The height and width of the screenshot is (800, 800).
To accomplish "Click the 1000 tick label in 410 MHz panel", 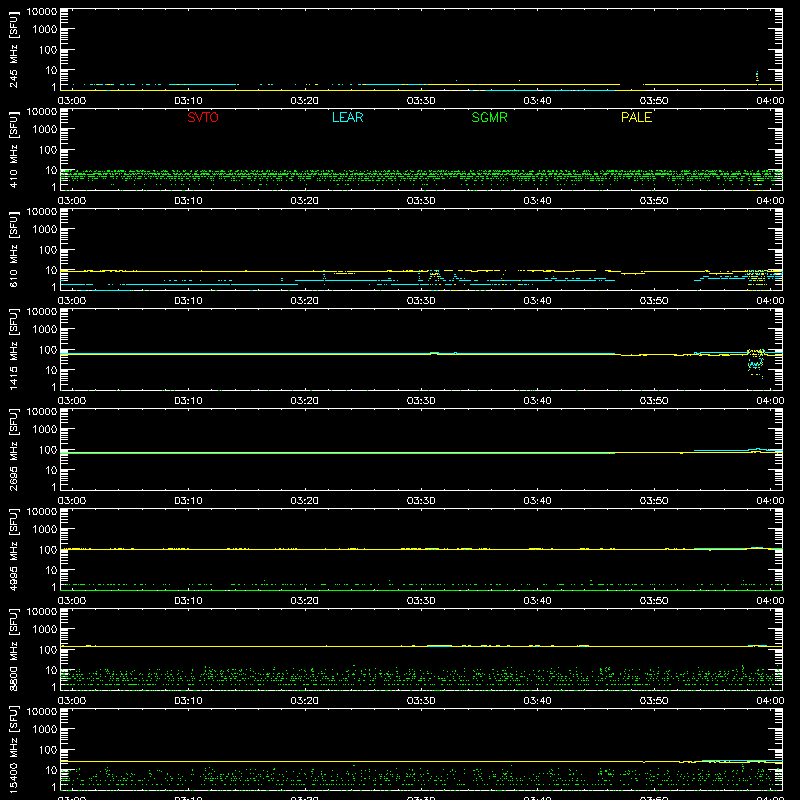I will click(45, 130).
